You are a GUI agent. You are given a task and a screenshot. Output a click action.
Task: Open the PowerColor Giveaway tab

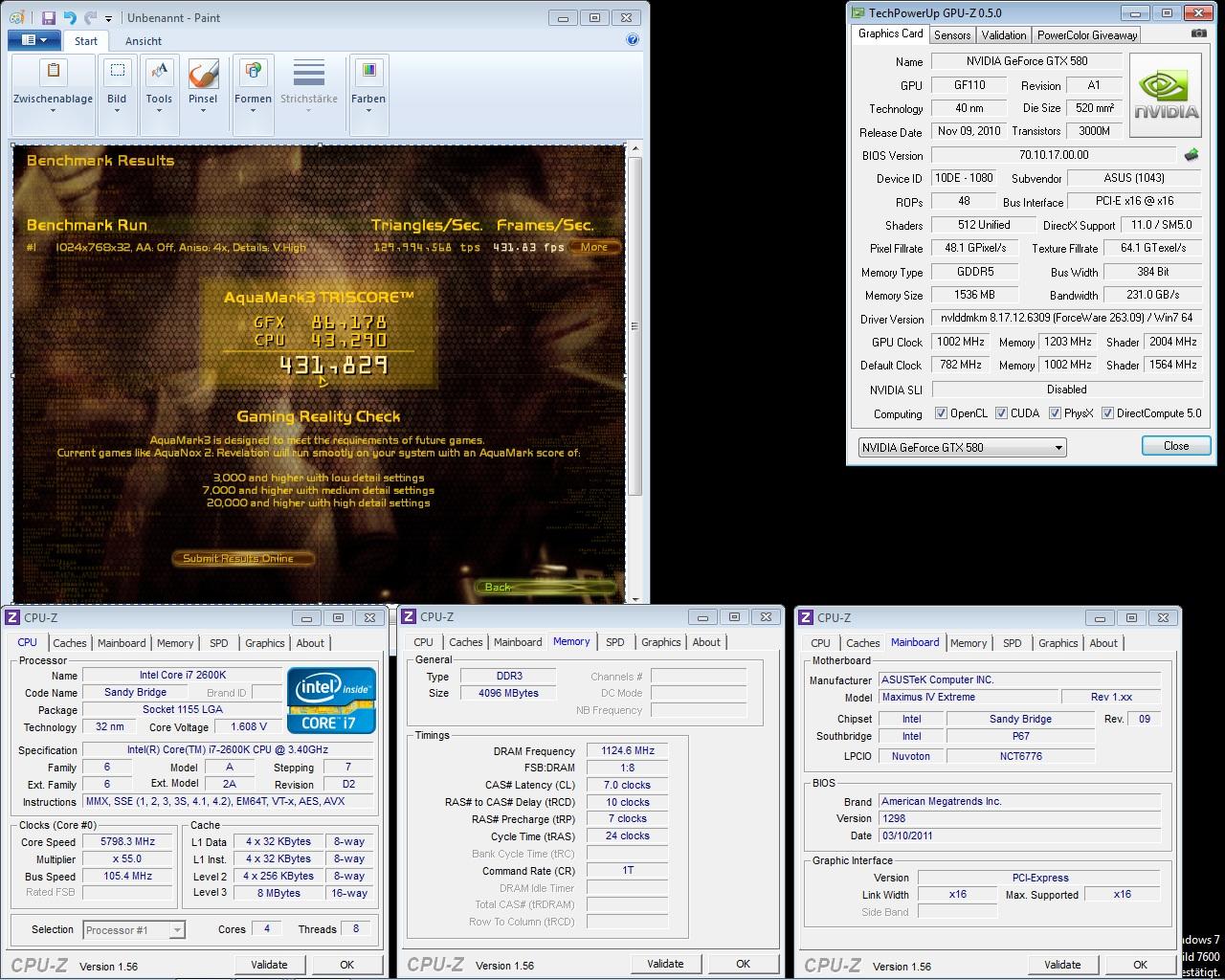point(1087,34)
